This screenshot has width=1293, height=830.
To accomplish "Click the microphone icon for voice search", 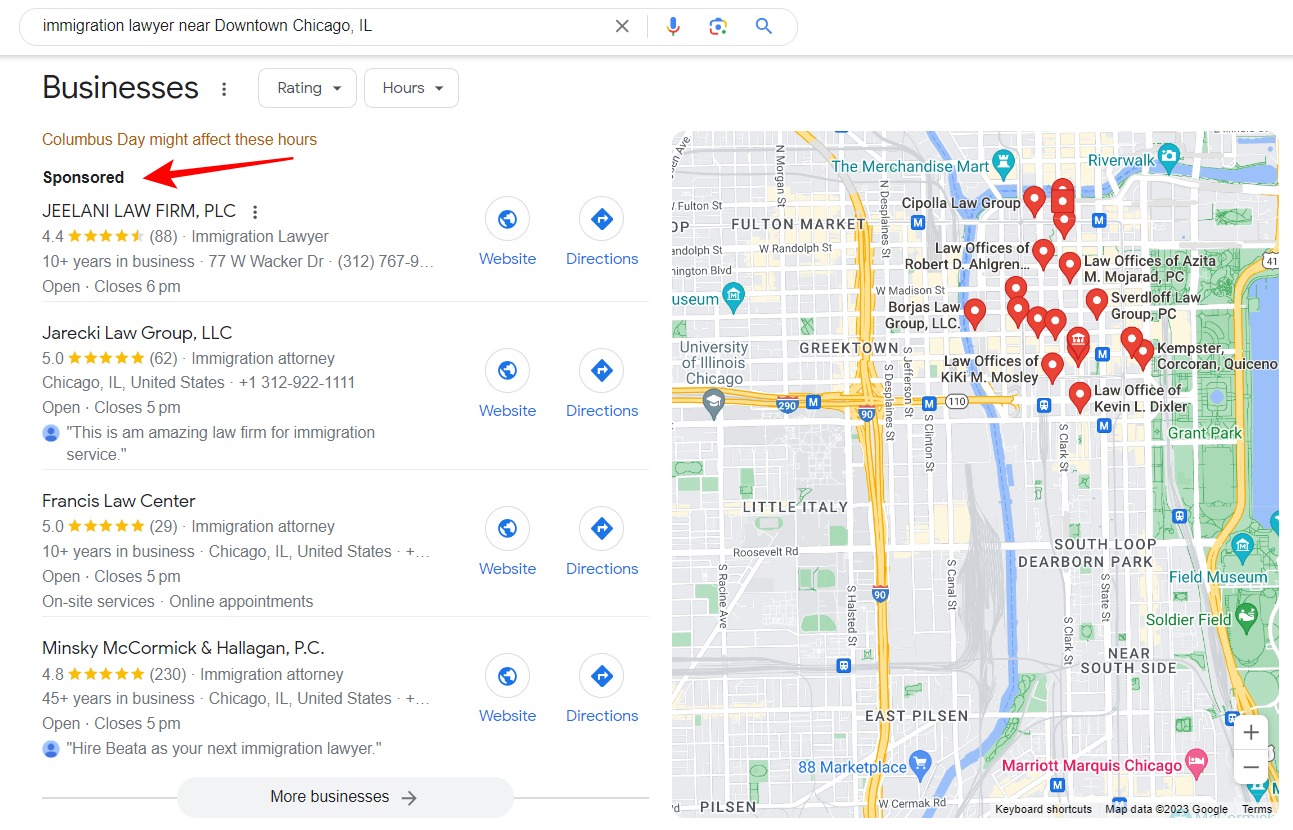I will (673, 25).
